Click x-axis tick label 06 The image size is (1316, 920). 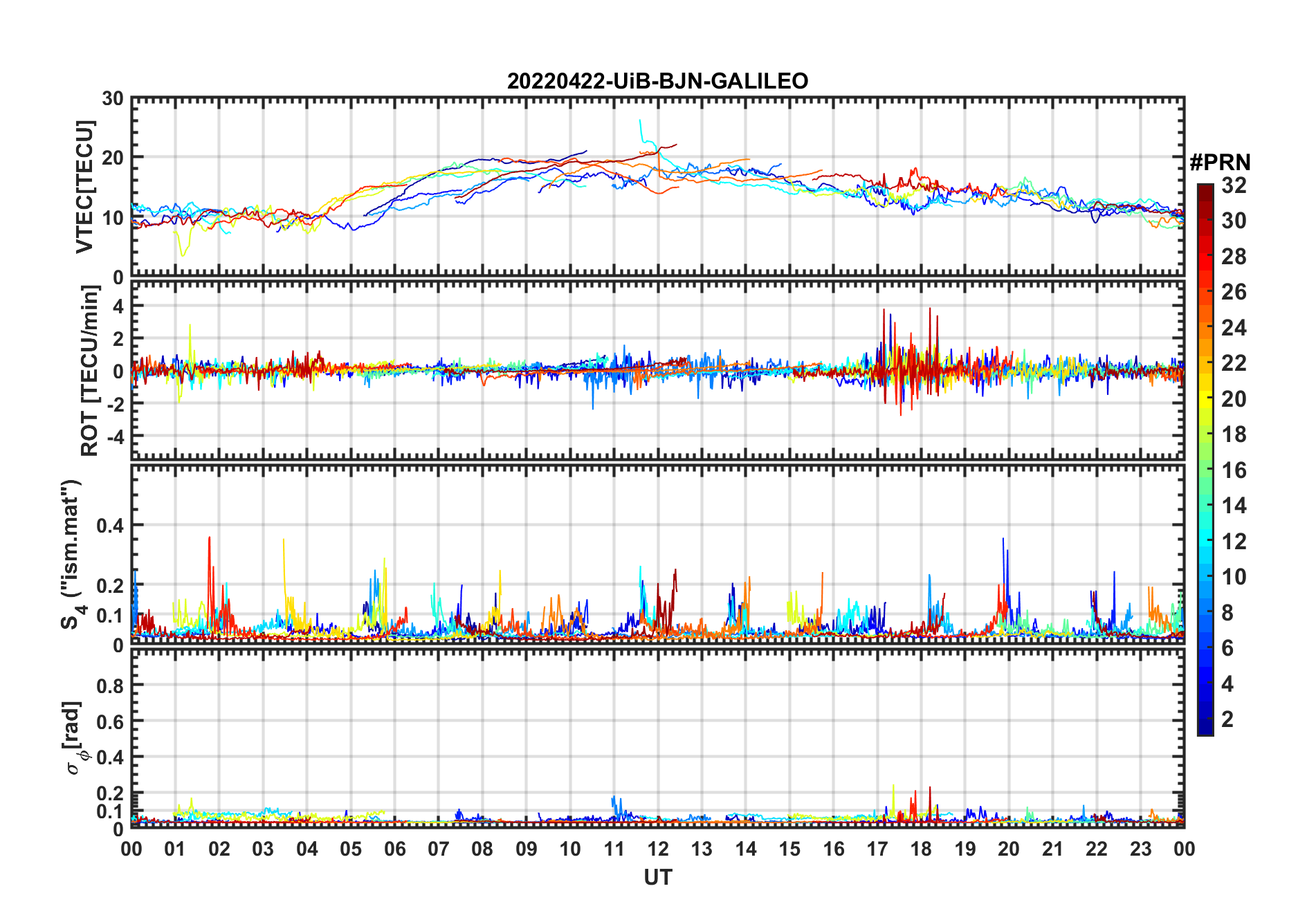tap(395, 849)
